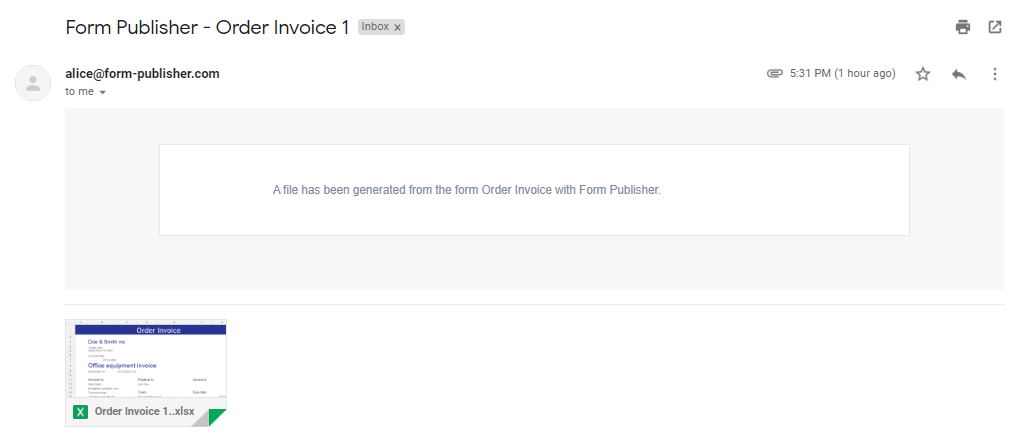The height and width of the screenshot is (447, 1017).
Task: Click sender address alice@form-publisher.com
Action: pos(143,73)
